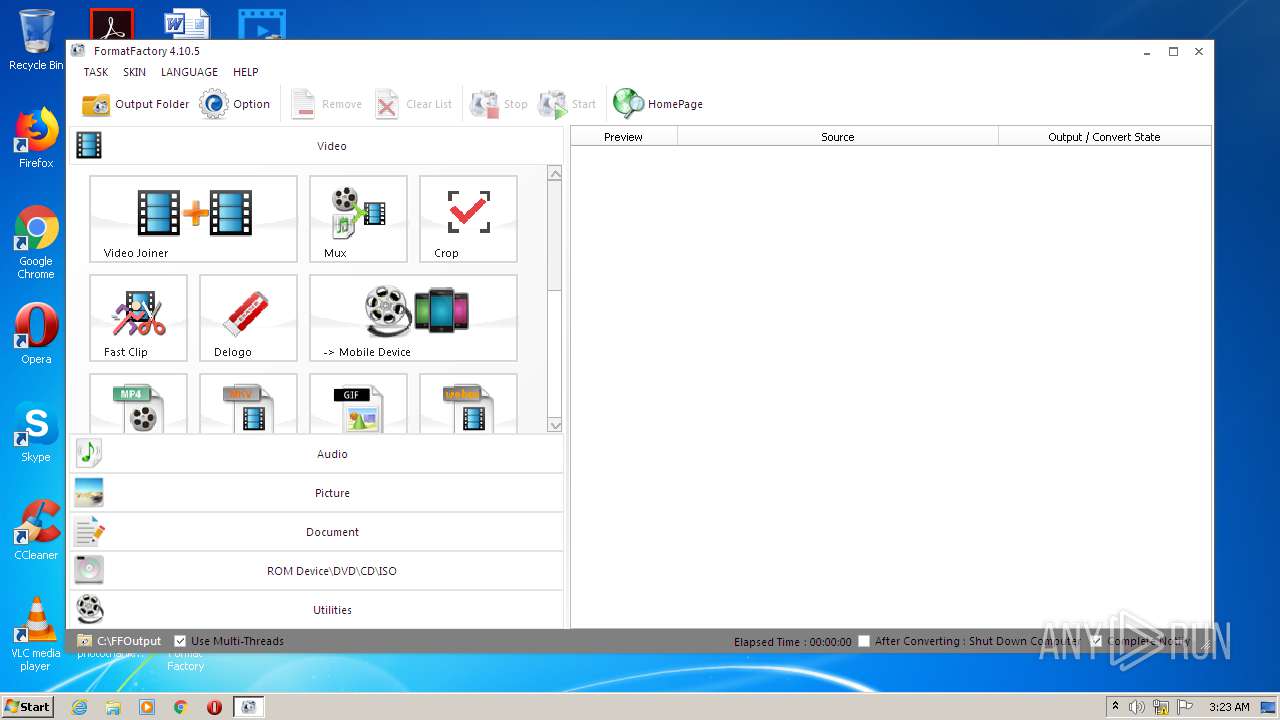This screenshot has width=1280, height=720.
Task: Open the Audio category music-note icon
Action: [89, 453]
